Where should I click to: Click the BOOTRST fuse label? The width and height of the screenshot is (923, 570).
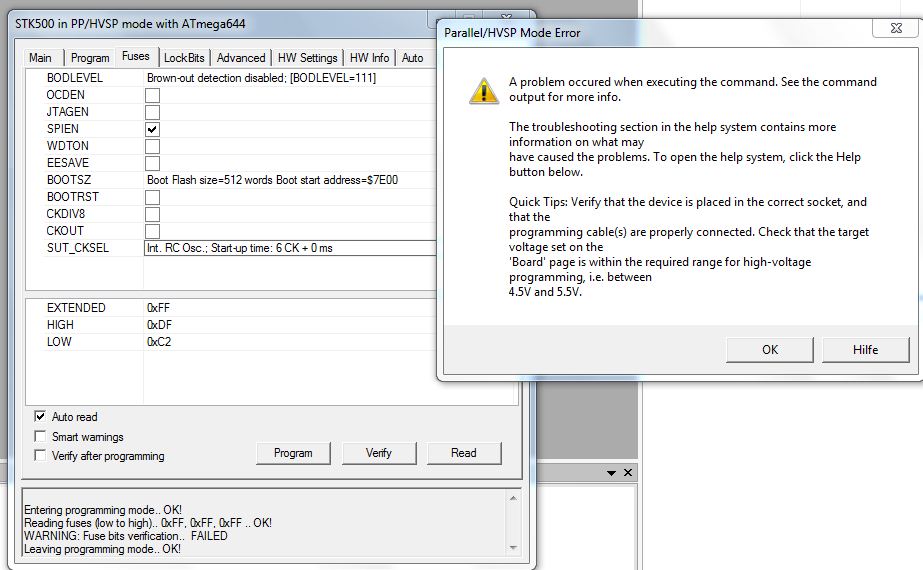pos(72,197)
